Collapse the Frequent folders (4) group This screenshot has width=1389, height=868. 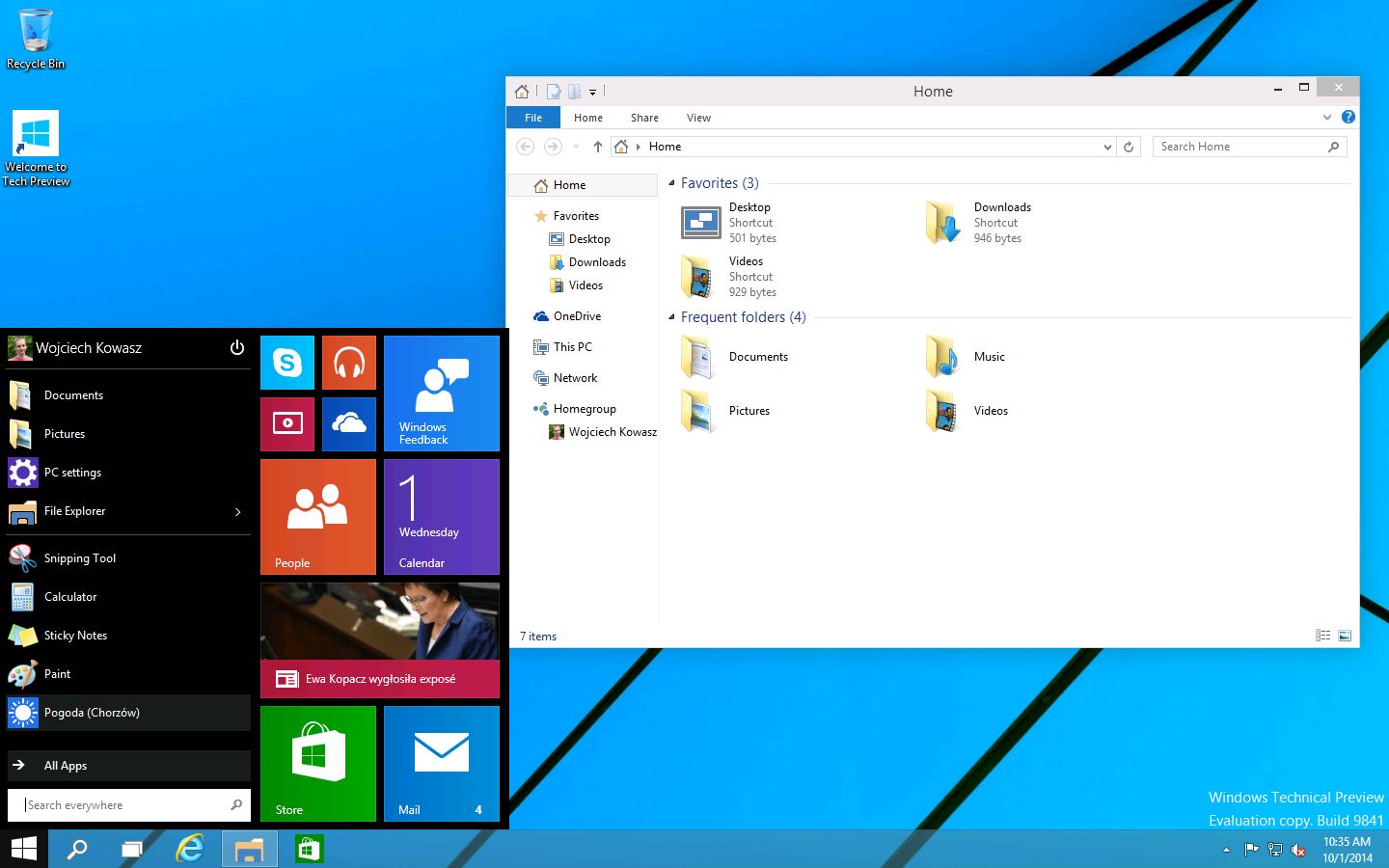[x=671, y=317]
